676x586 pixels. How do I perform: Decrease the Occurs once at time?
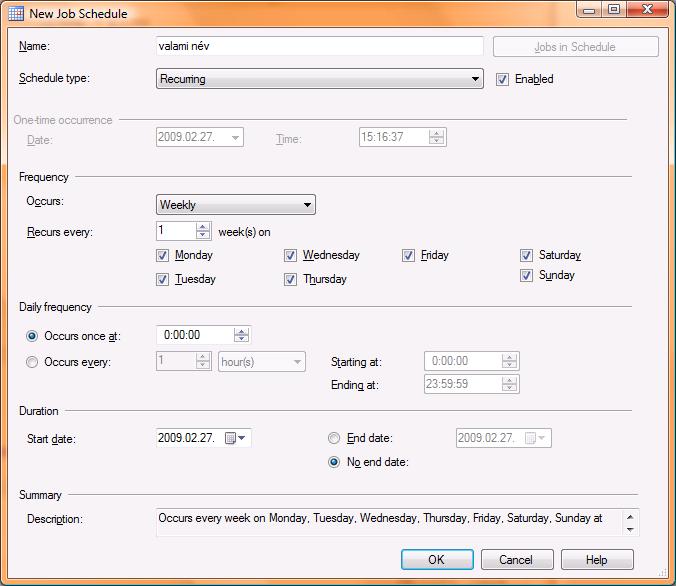click(x=241, y=339)
